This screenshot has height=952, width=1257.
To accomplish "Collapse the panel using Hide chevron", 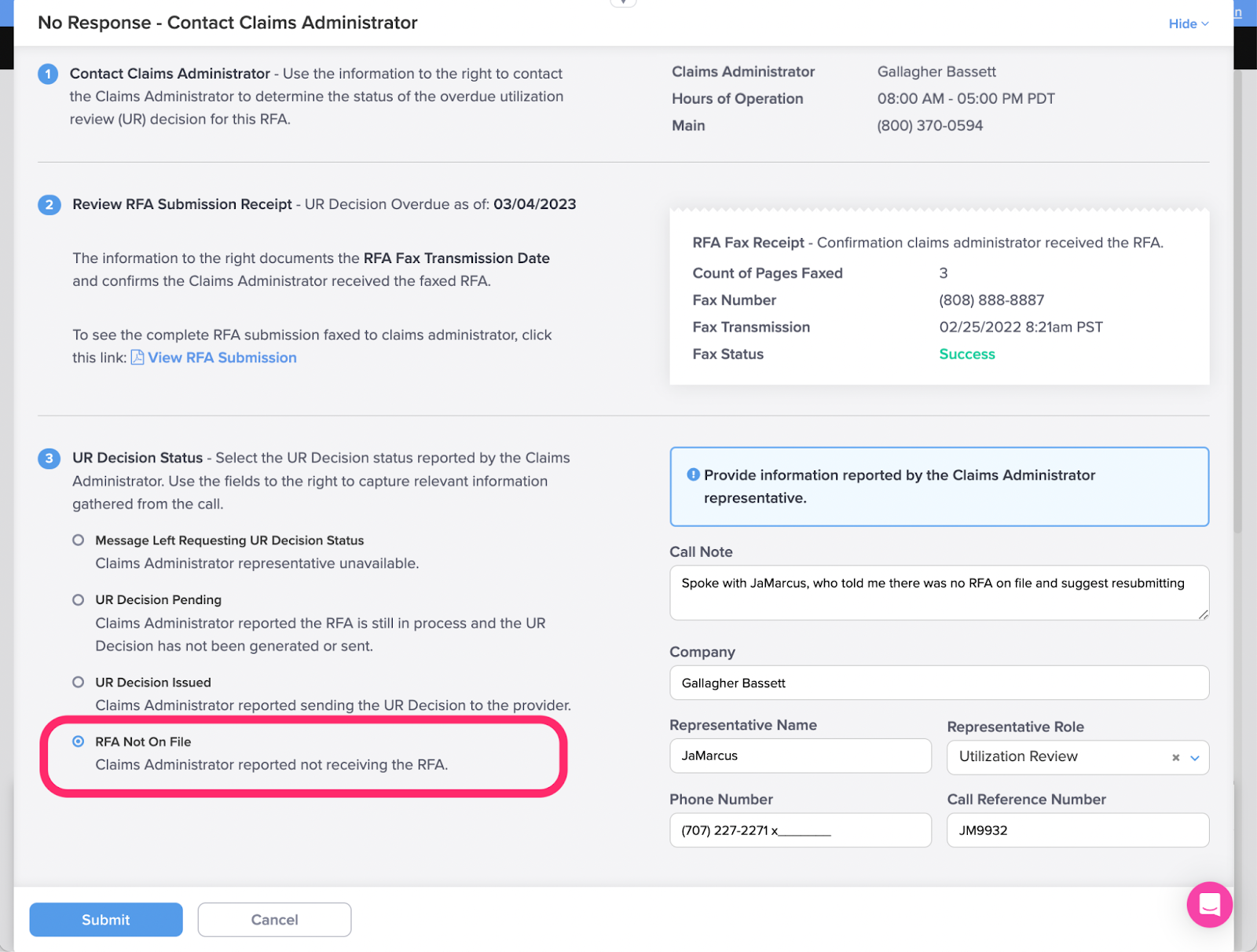I will [x=1189, y=24].
